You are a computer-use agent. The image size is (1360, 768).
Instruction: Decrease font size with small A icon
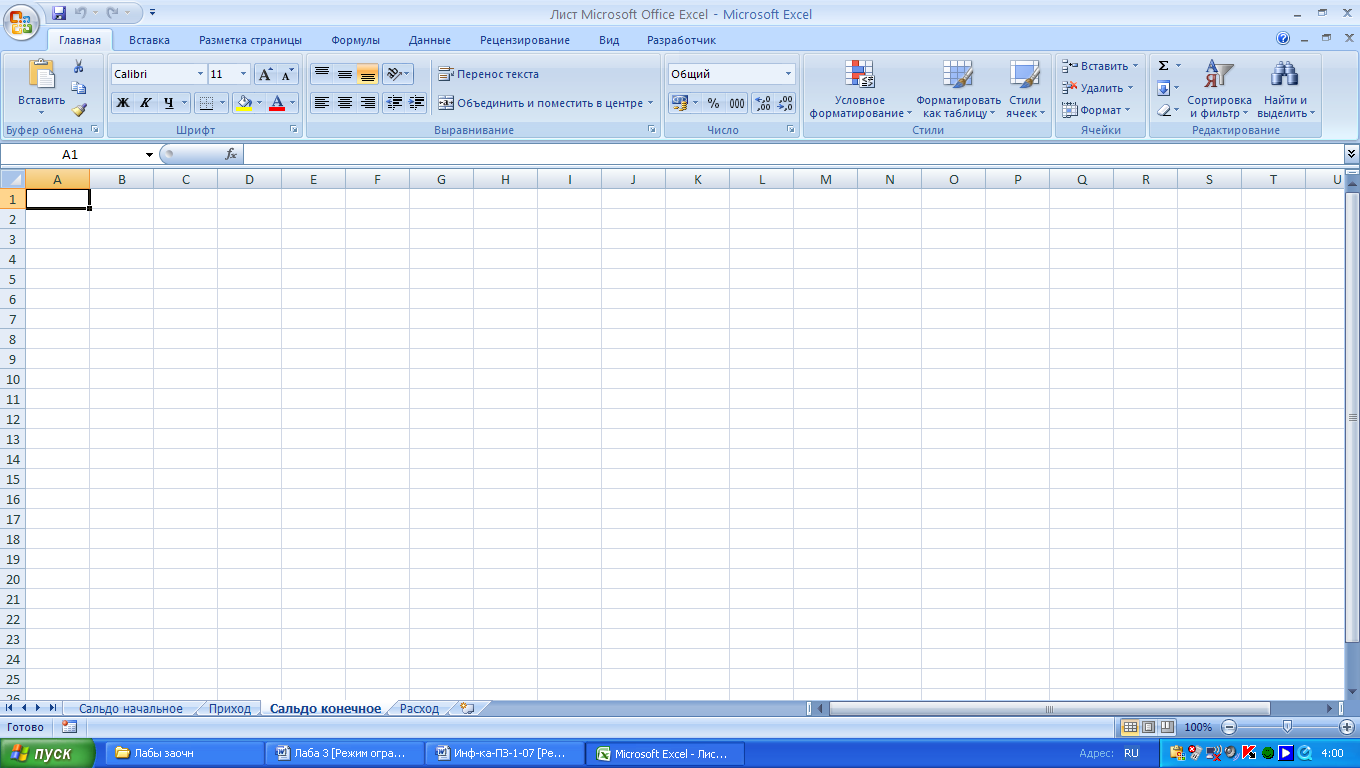point(287,74)
